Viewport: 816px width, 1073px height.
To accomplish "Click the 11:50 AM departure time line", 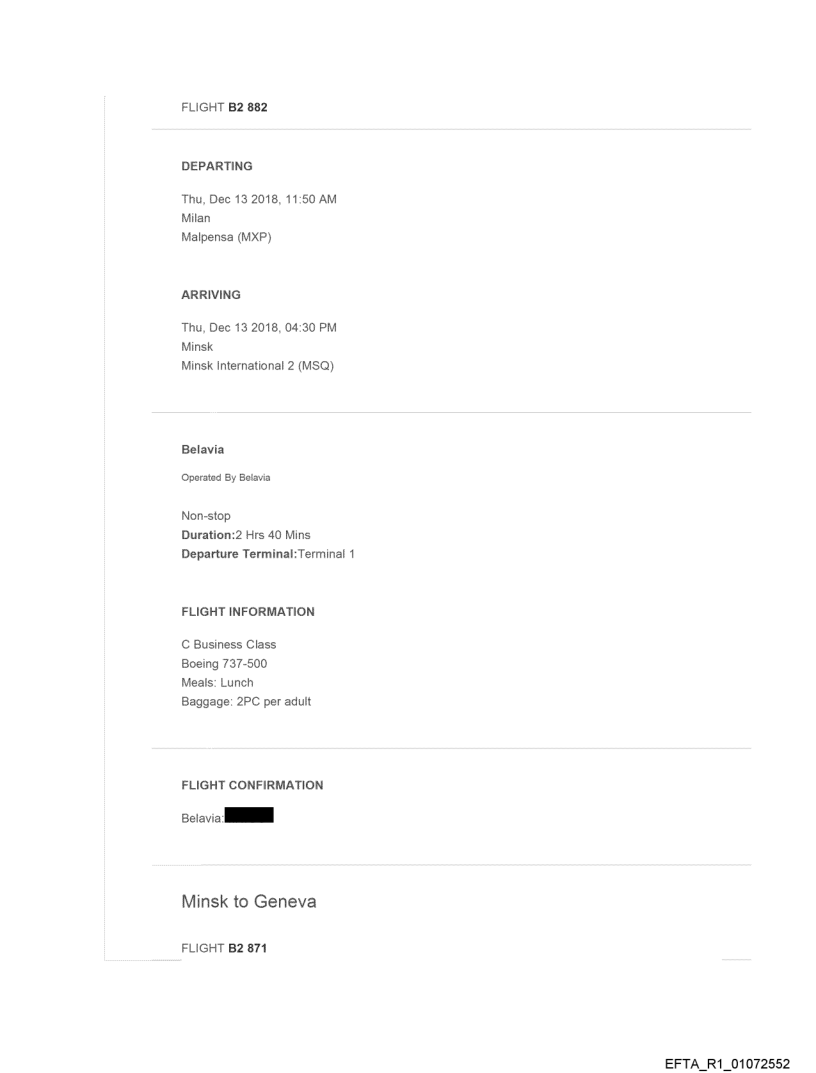I will point(258,199).
